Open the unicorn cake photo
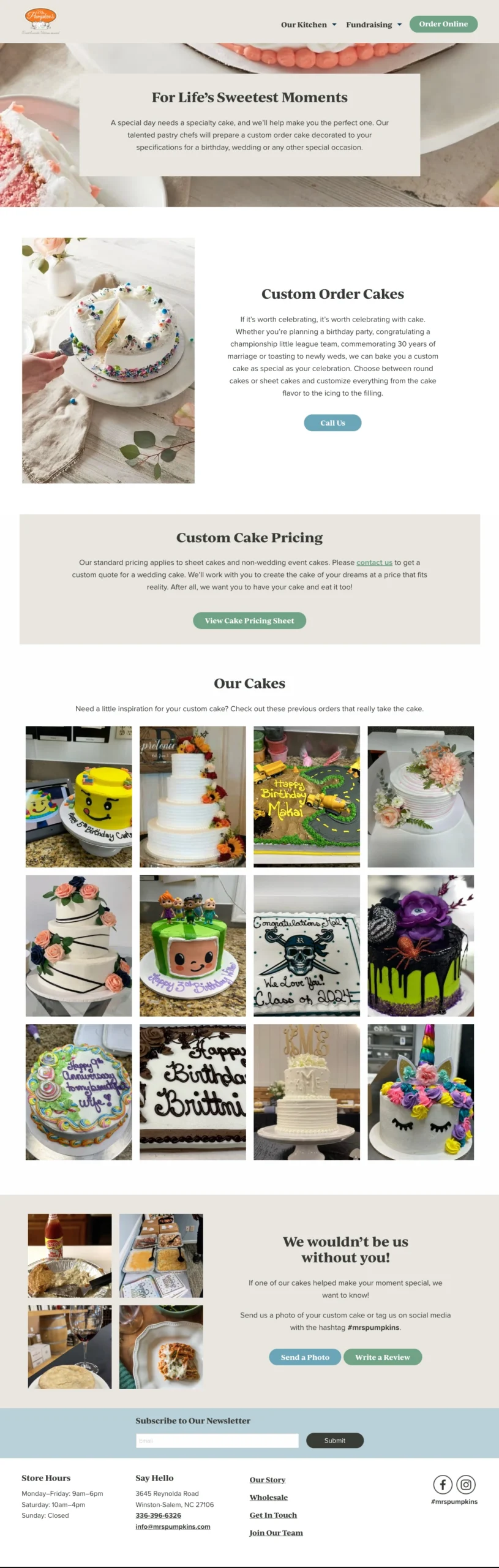This screenshot has height=1568, width=499. point(421,1091)
